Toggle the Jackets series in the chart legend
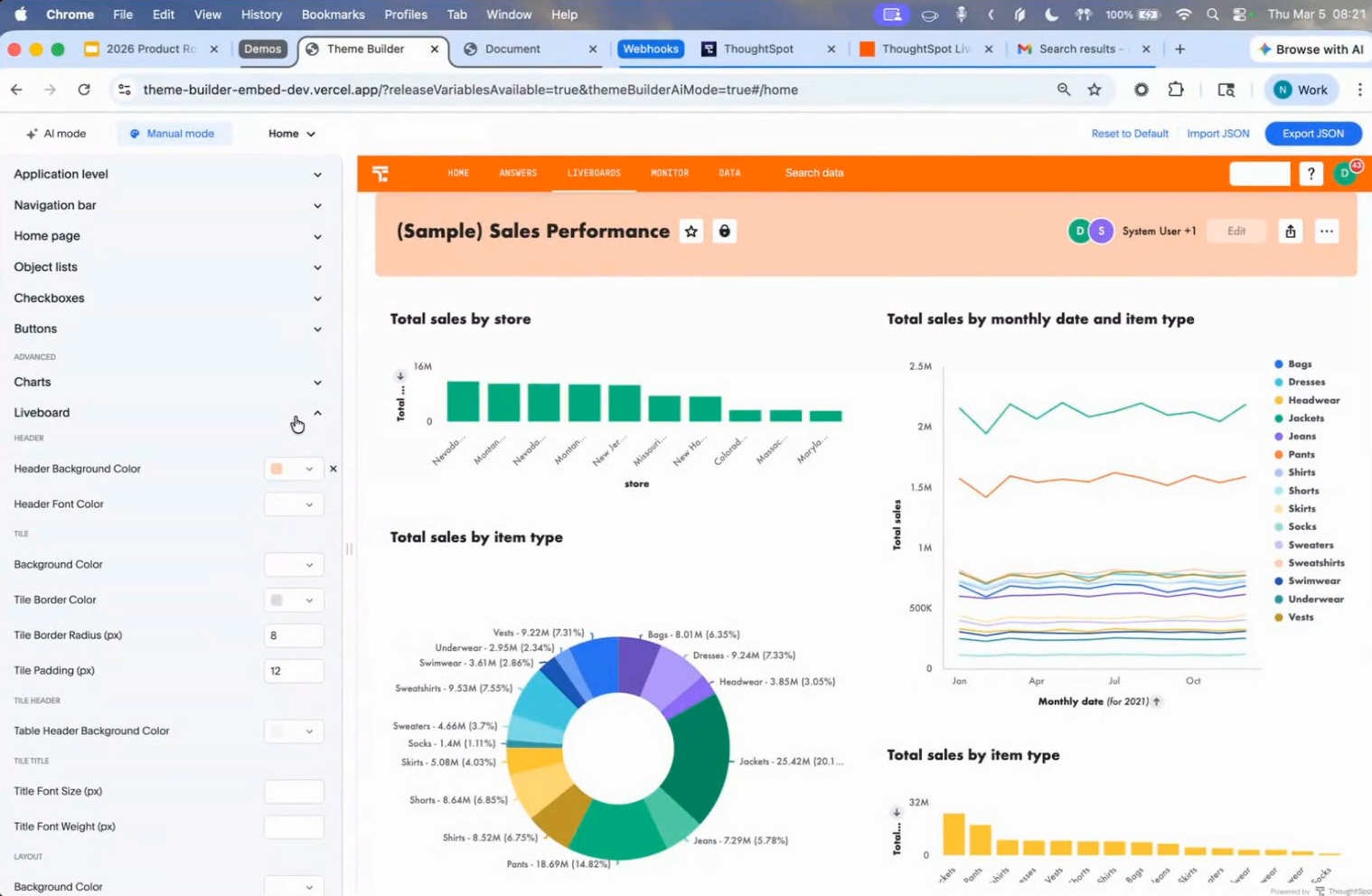This screenshot has height=896, width=1372. click(1305, 419)
